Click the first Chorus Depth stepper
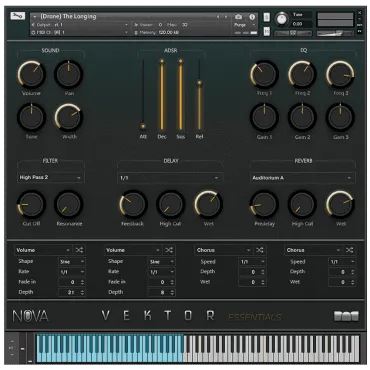 252,272
